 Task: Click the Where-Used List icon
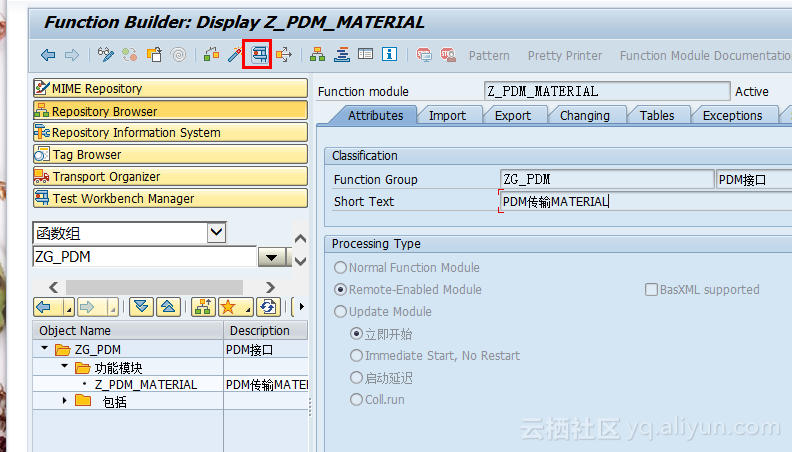(x=284, y=55)
